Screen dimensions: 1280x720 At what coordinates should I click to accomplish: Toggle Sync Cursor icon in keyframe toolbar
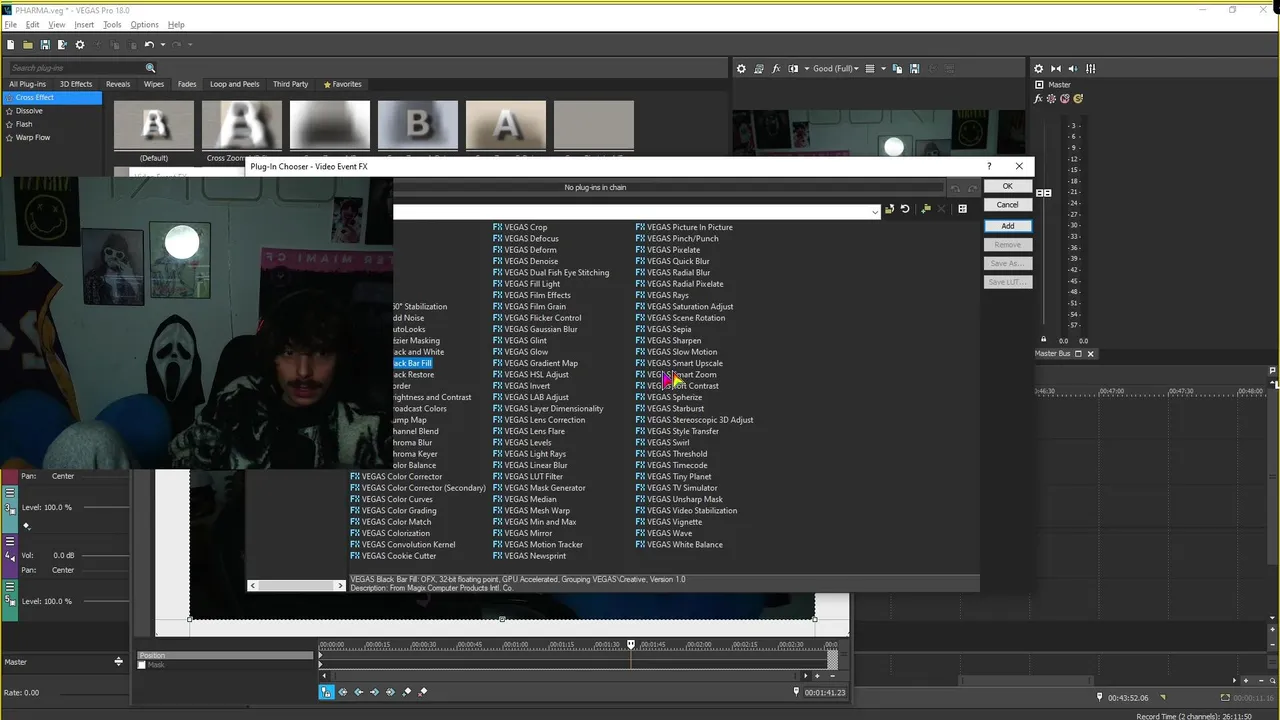pyautogui.click(x=326, y=692)
